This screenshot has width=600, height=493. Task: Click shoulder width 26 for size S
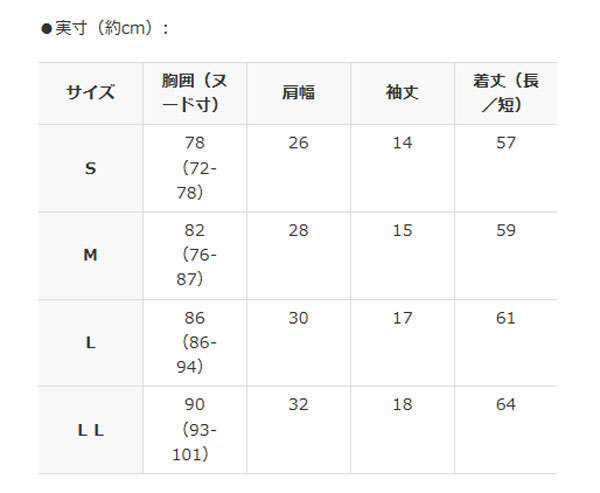click(298, 143)
